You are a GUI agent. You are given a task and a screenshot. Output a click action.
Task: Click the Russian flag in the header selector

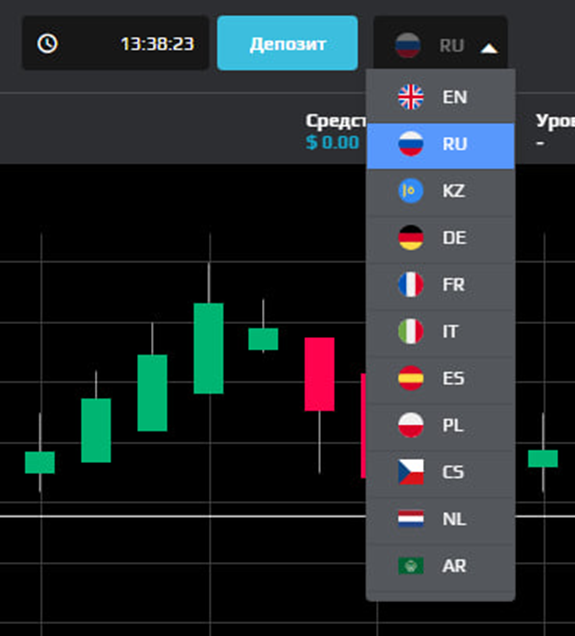point(408,45)
